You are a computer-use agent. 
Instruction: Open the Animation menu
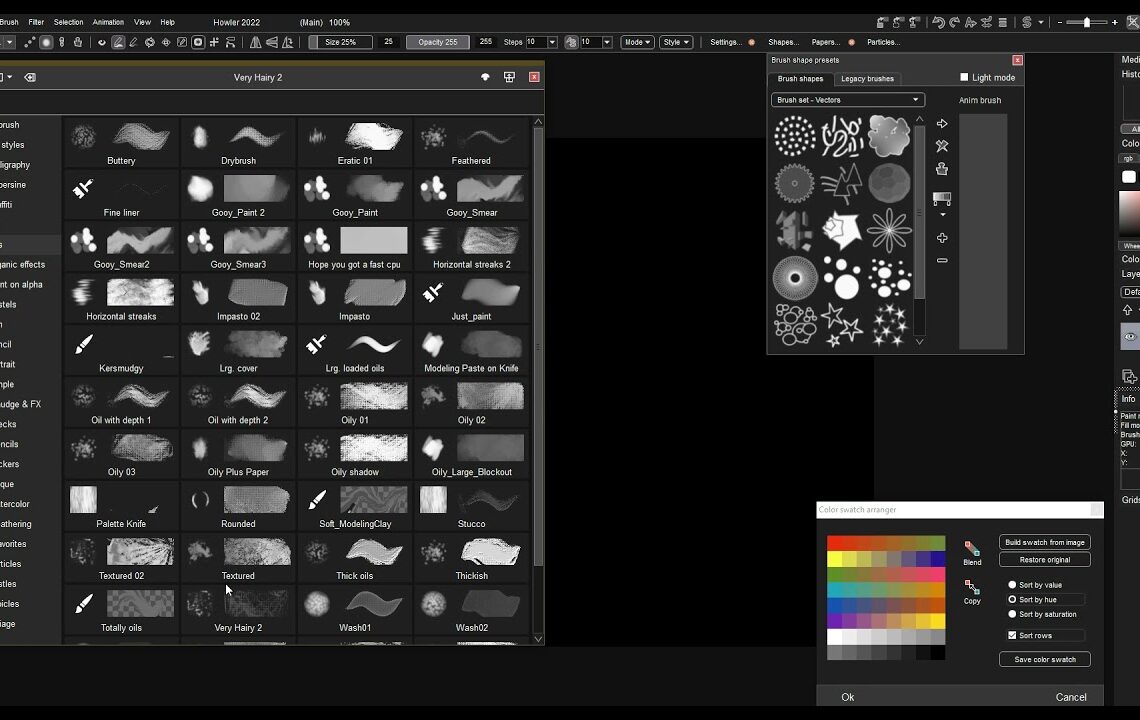click(108, 22)
